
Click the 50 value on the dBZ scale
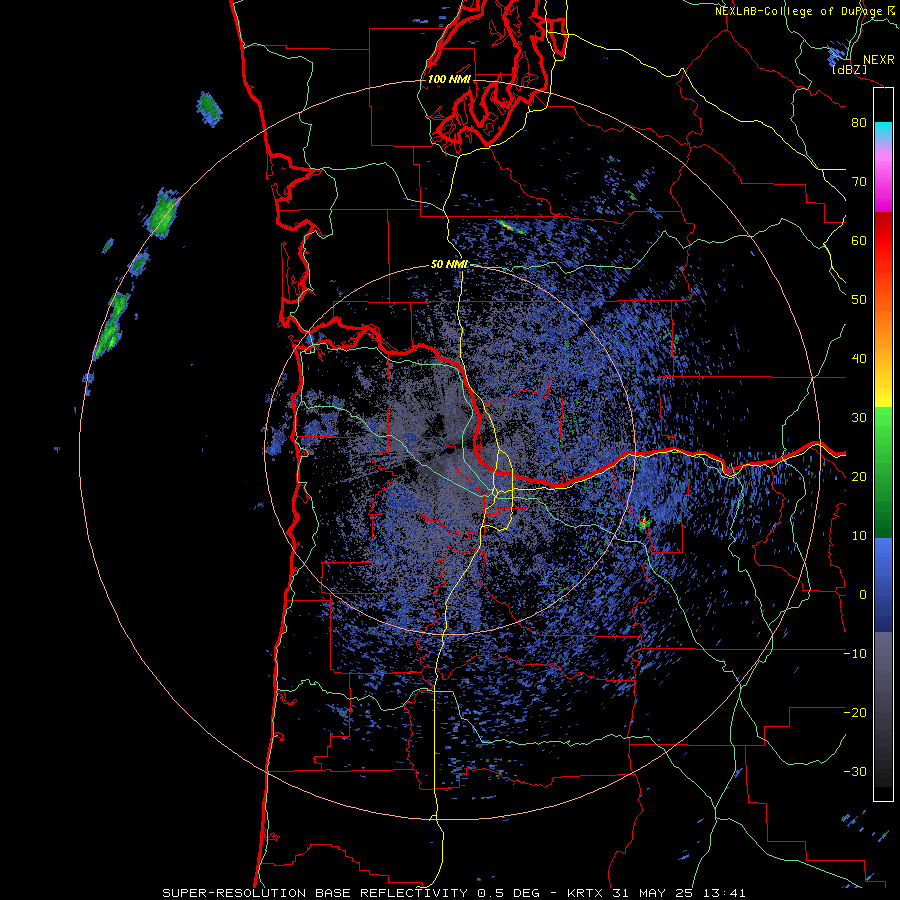click(x=859, y=300)
